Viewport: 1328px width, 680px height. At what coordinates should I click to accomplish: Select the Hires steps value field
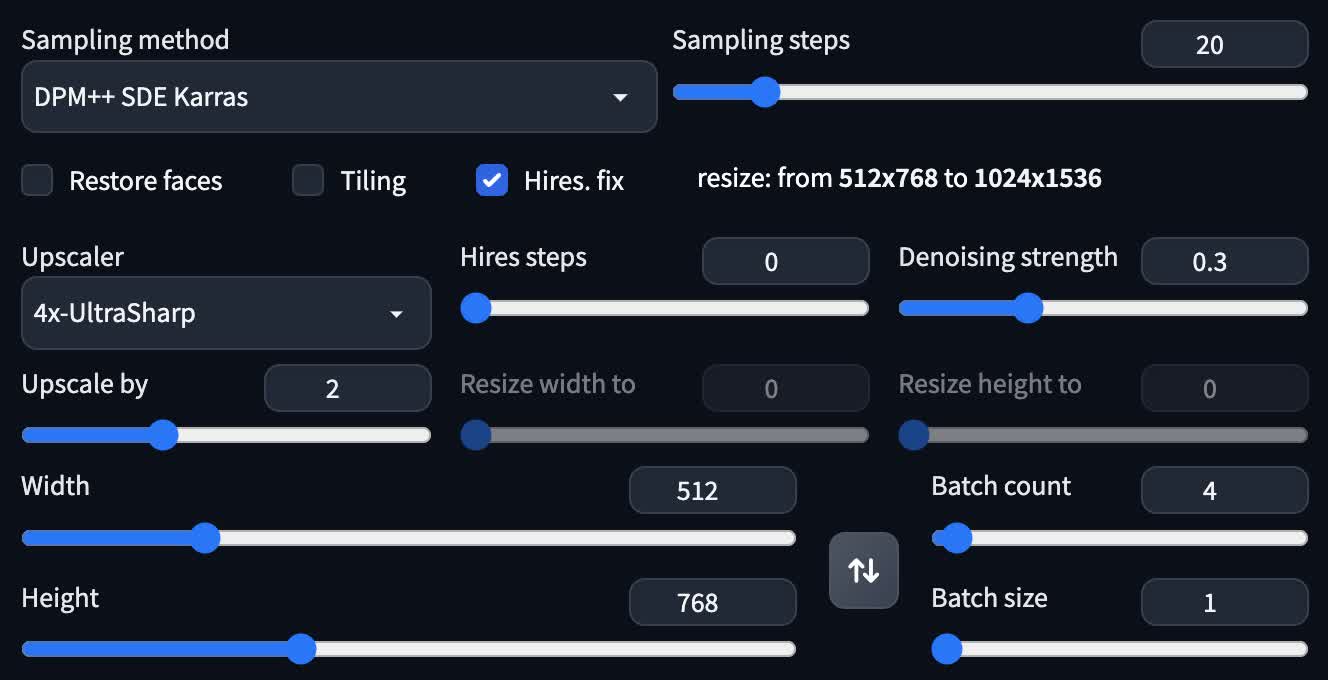coord(785,261)
